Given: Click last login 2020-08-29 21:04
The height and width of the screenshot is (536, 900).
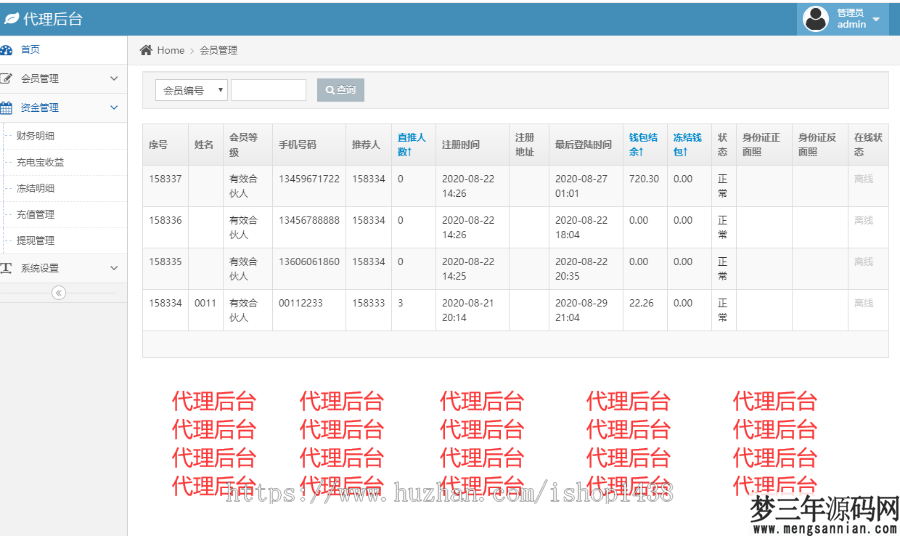Looking at the screenshot, I should 581,310.
